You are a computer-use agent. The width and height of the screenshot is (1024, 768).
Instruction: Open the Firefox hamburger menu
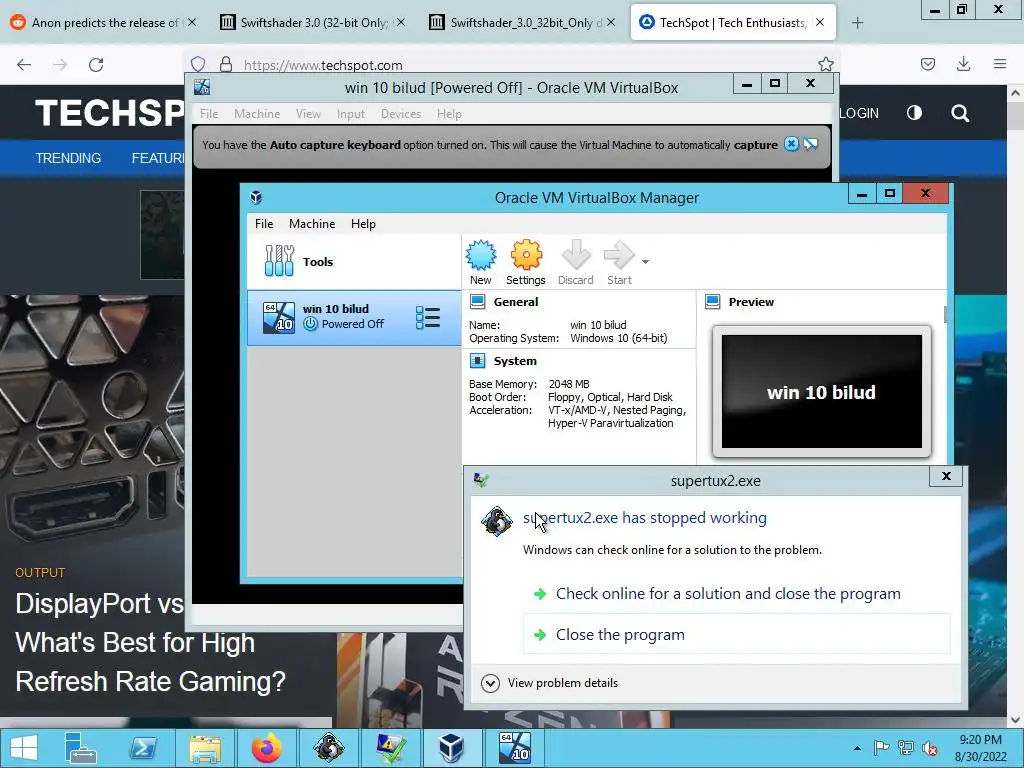[x=1000, y=64]
